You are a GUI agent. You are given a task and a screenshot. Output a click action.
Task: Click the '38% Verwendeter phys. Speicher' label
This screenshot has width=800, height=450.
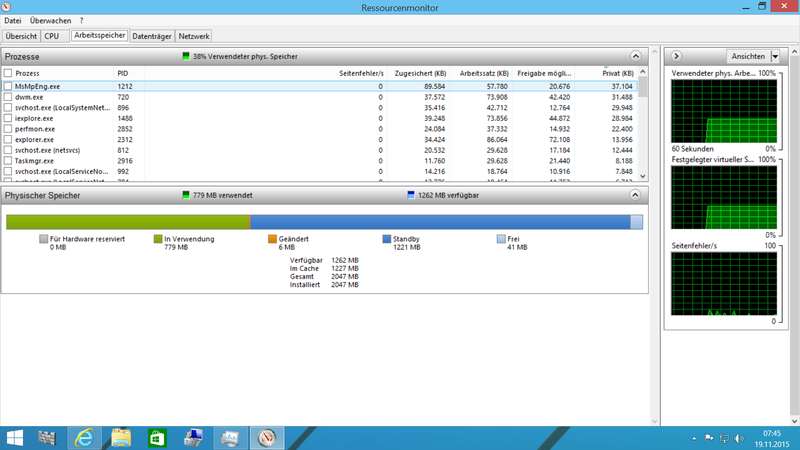245,57
